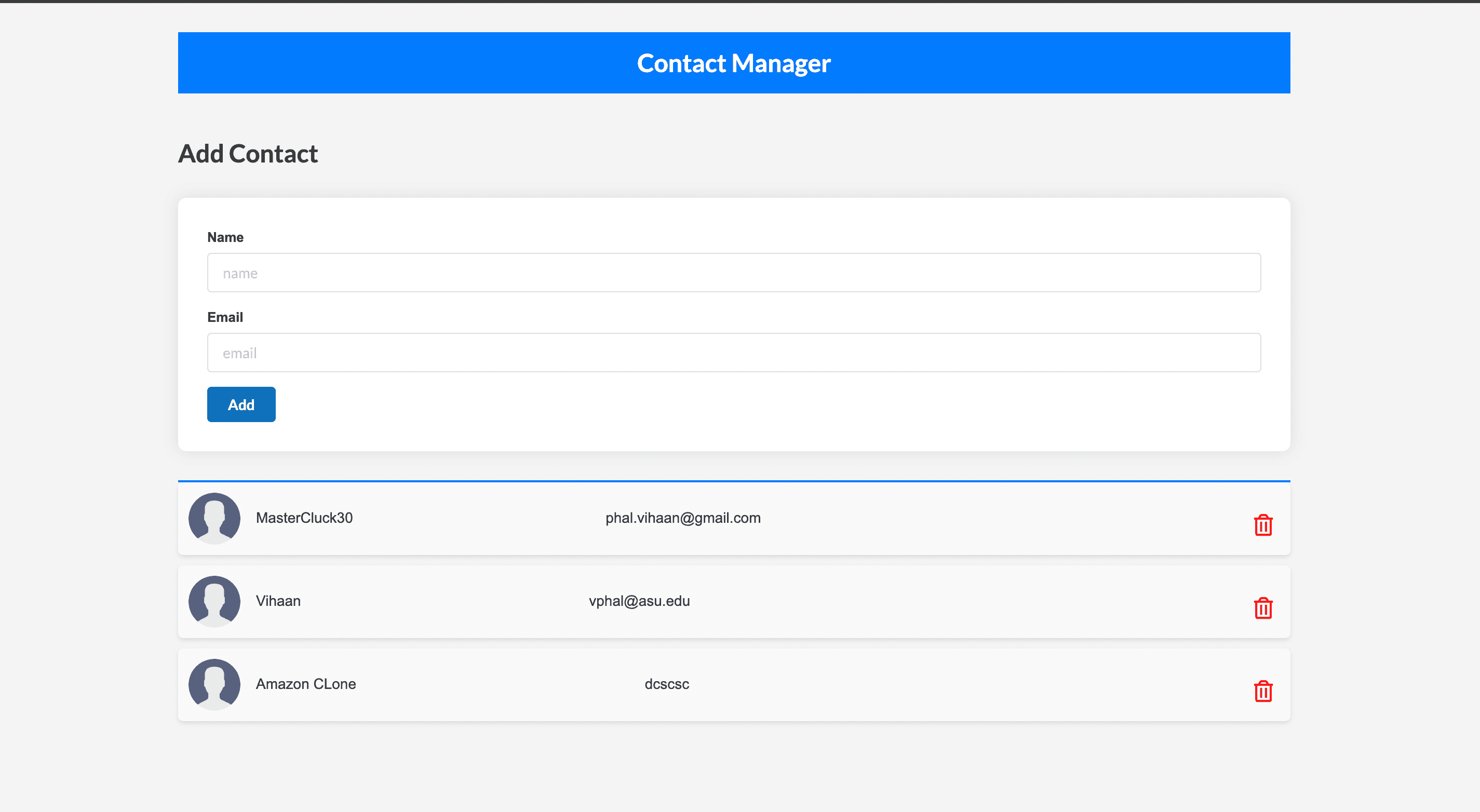Click the email vphal@asu.edu
Image resolution: width=1480 pixels, height=812 pixels.
pyautogui.click(x=639, y=601)
